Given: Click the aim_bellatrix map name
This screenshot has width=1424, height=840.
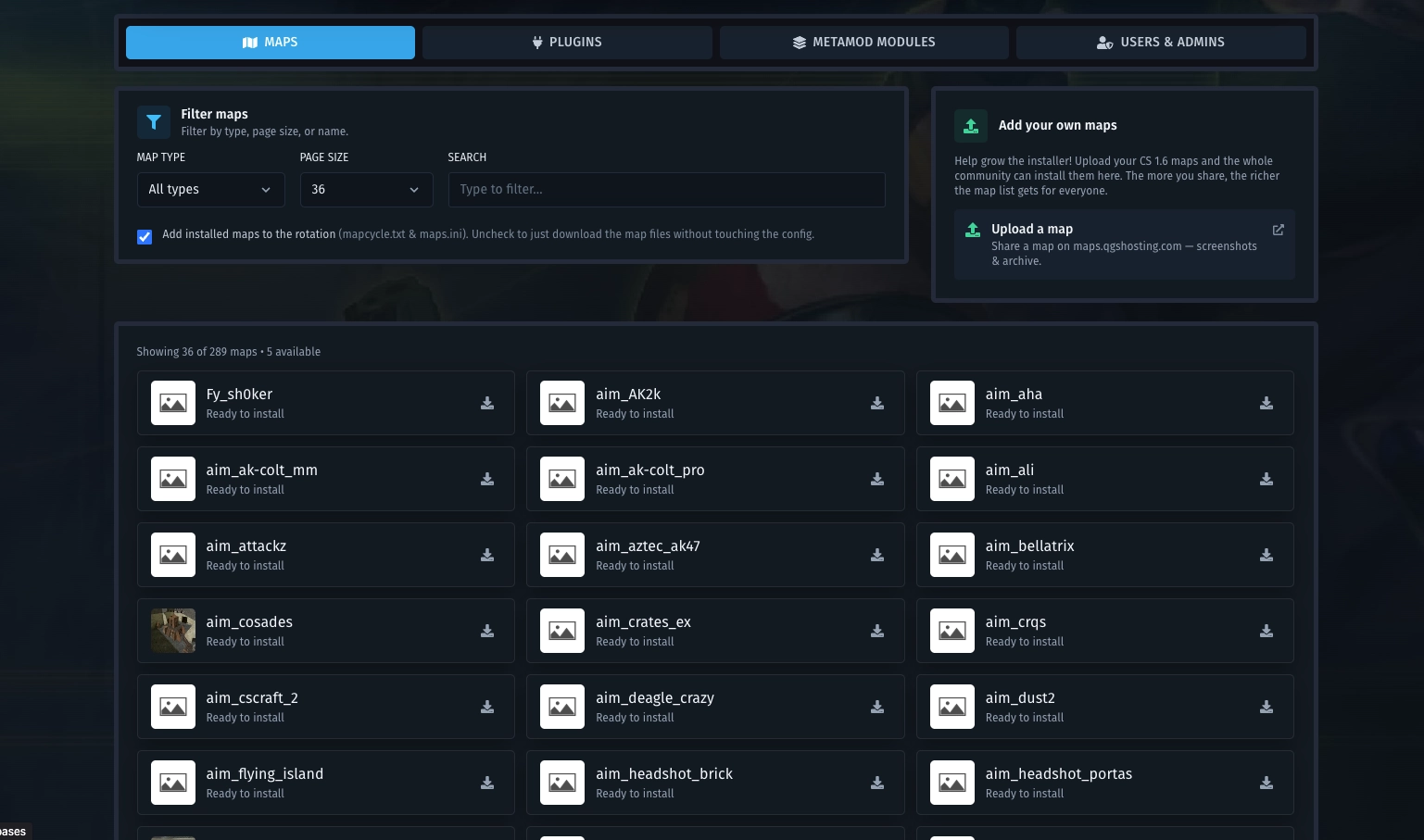Looking at the screenshot, I should pyautogui.click(x=1030, y=545).
